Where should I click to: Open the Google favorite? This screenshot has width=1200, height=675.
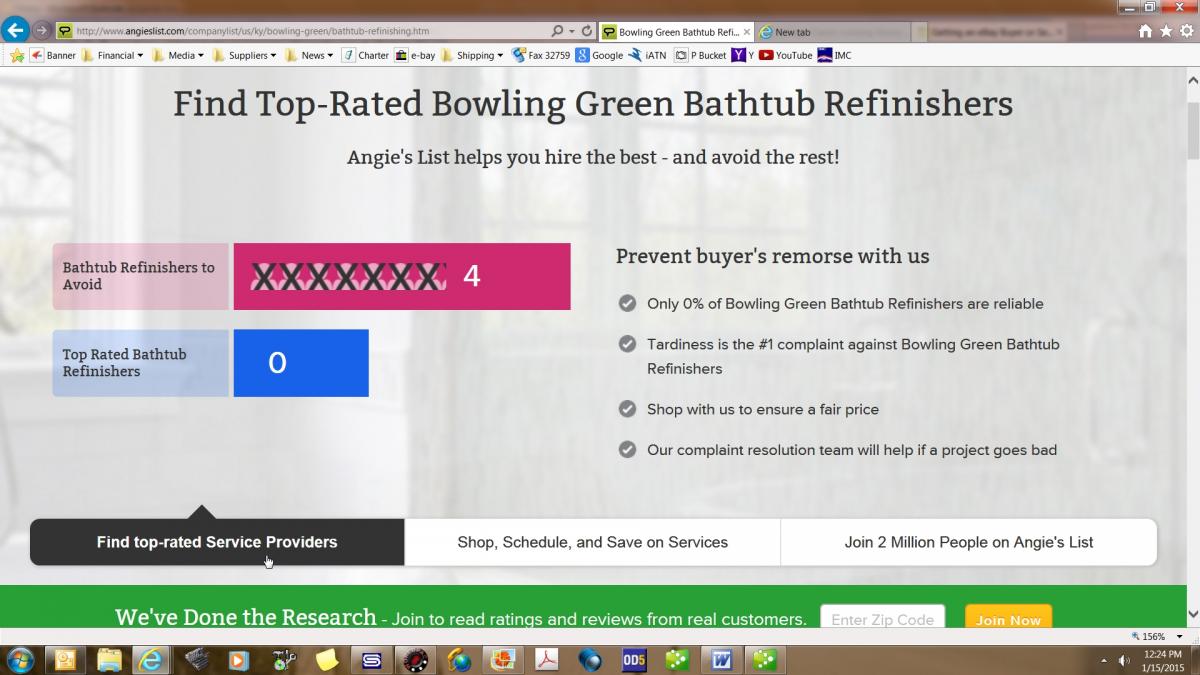tap(600, 55)
